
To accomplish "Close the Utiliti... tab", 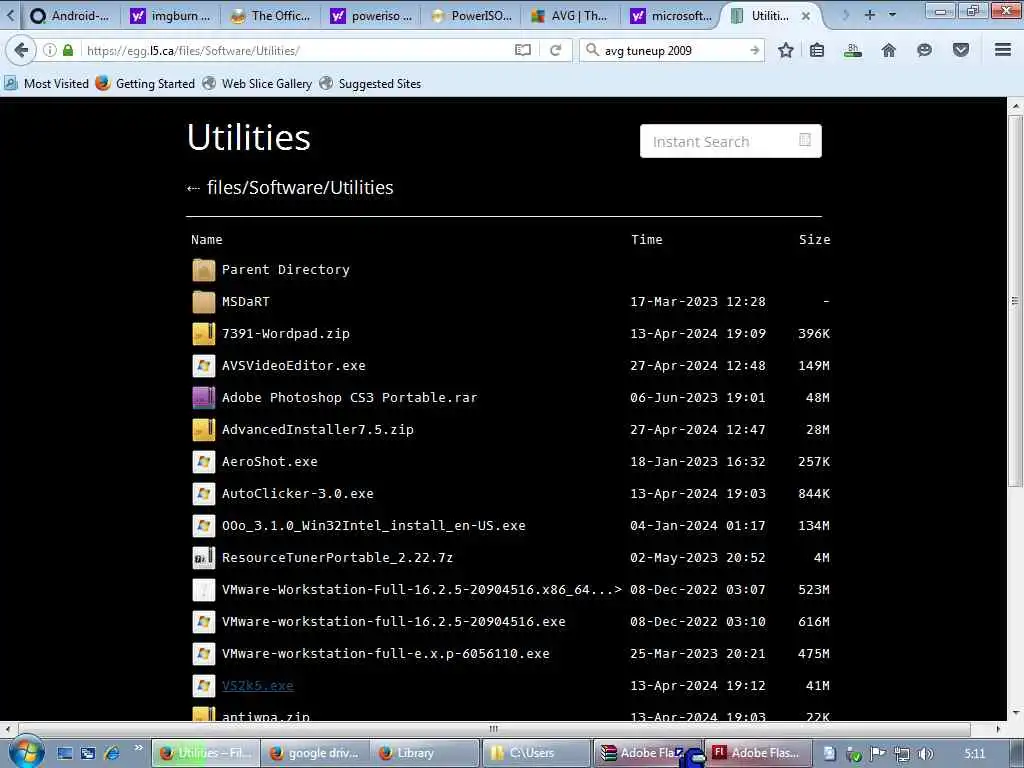I will pos(806,16).
